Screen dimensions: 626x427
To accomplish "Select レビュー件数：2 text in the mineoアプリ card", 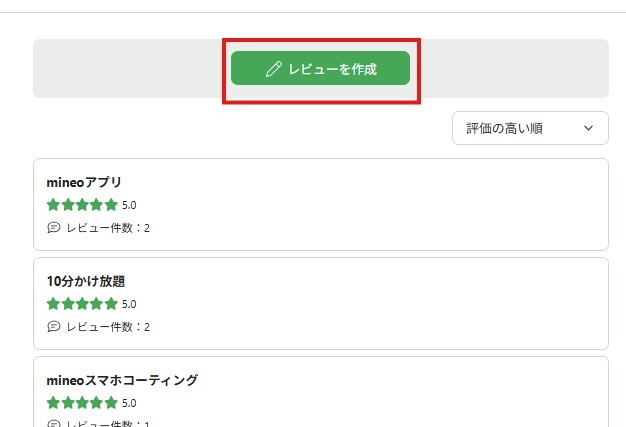I will (x=108, y=228).
